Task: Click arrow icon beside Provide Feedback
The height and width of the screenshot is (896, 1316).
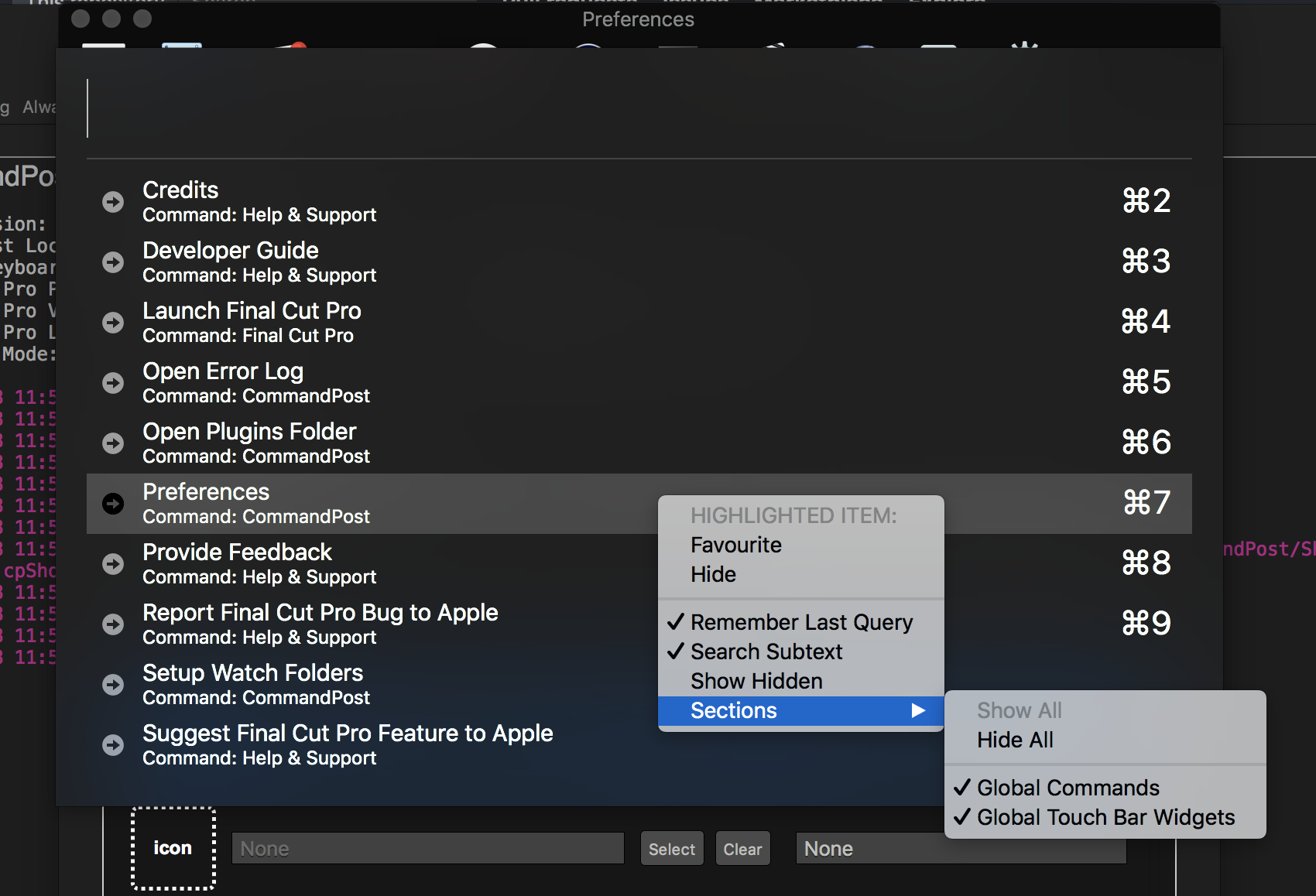Action: coord(113,564)
